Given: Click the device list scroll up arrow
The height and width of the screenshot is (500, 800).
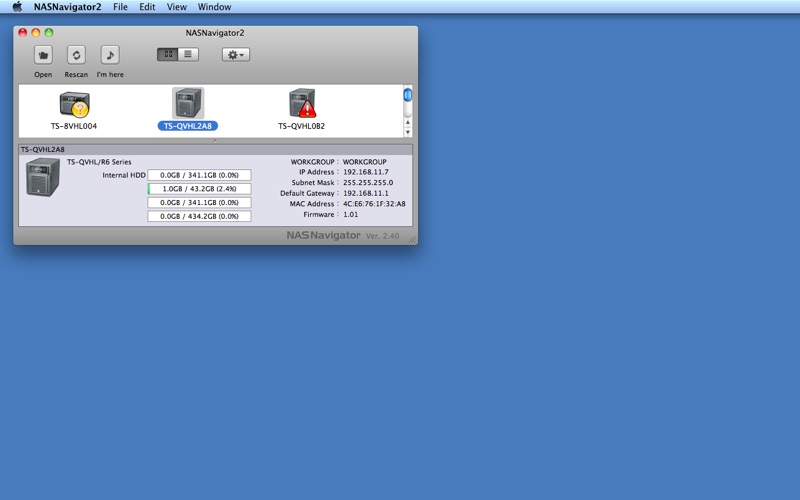Looking at the screenshot, I should (x=408, y=122).
